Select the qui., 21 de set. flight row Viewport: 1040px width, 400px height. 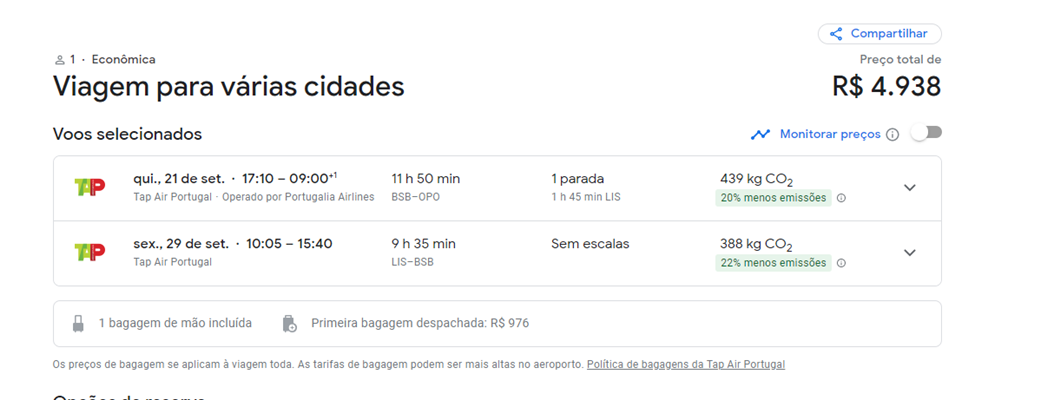point(497,188)
